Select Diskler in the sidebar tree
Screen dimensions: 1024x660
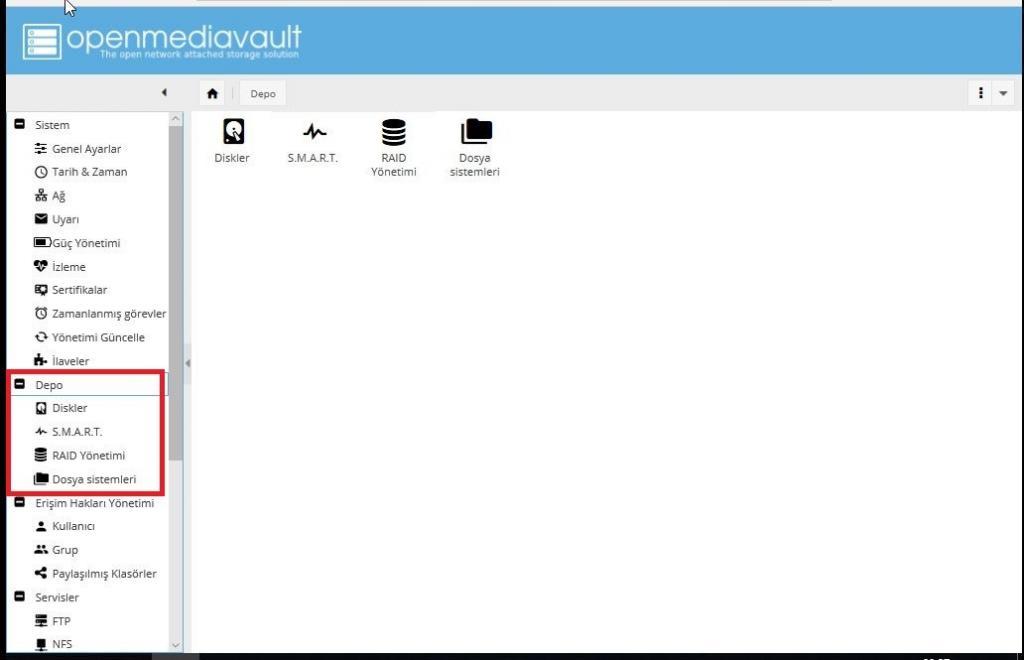tap(61, 408)
